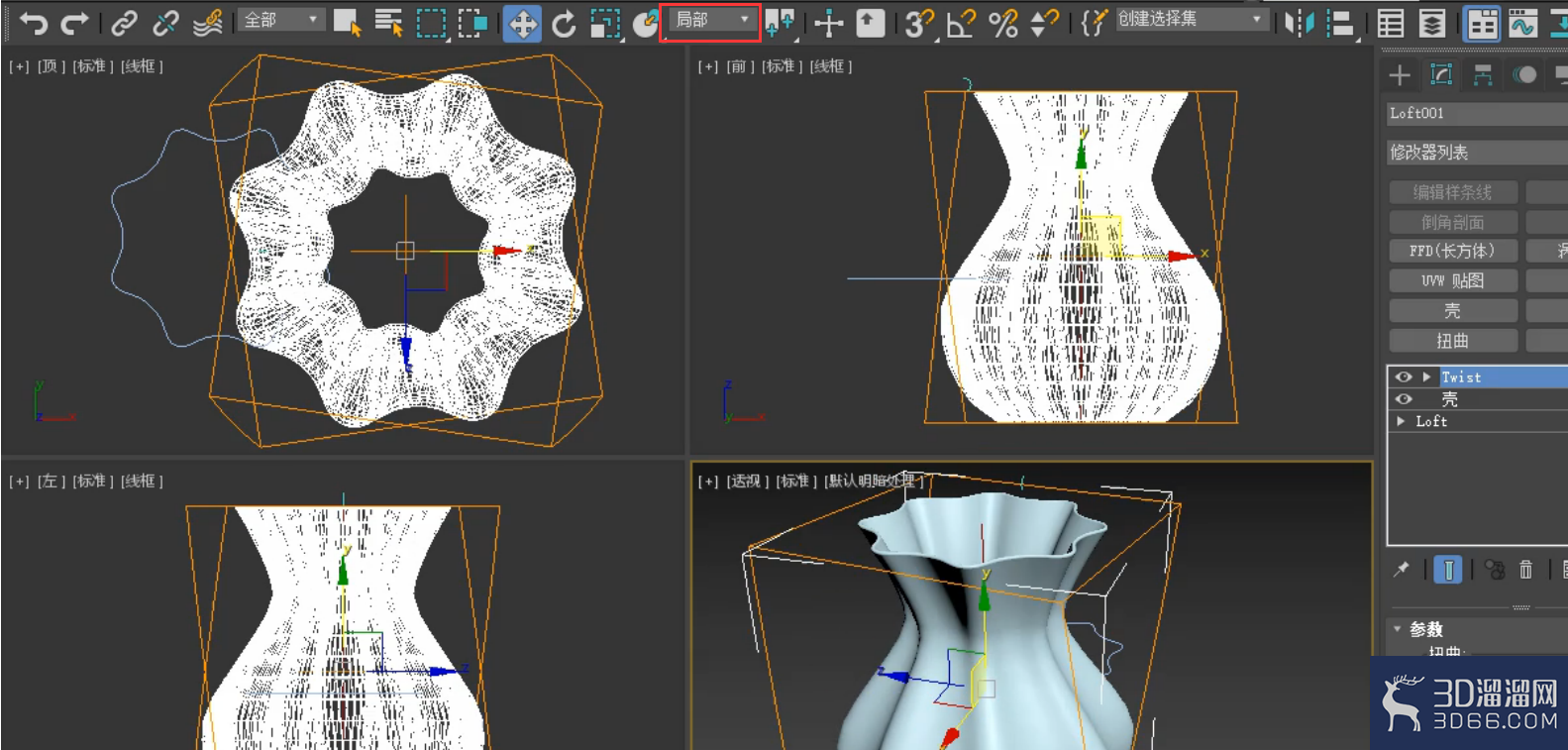The width and height of the screenshot is (1568, 750).
Task: Toggle Keyboard Shortcut Override icon
Action: pos(870,23)
